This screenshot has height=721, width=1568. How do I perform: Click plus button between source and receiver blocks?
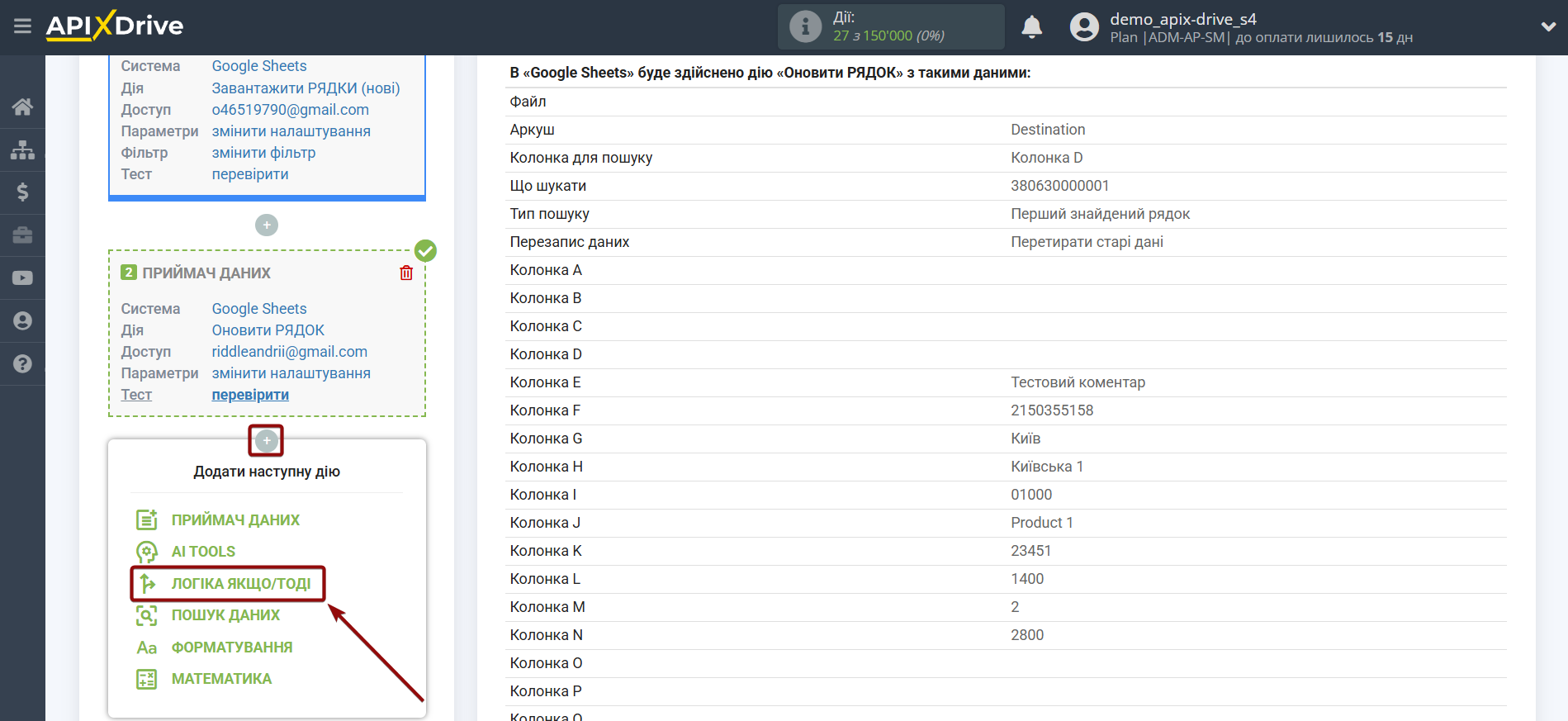point(267,225)
